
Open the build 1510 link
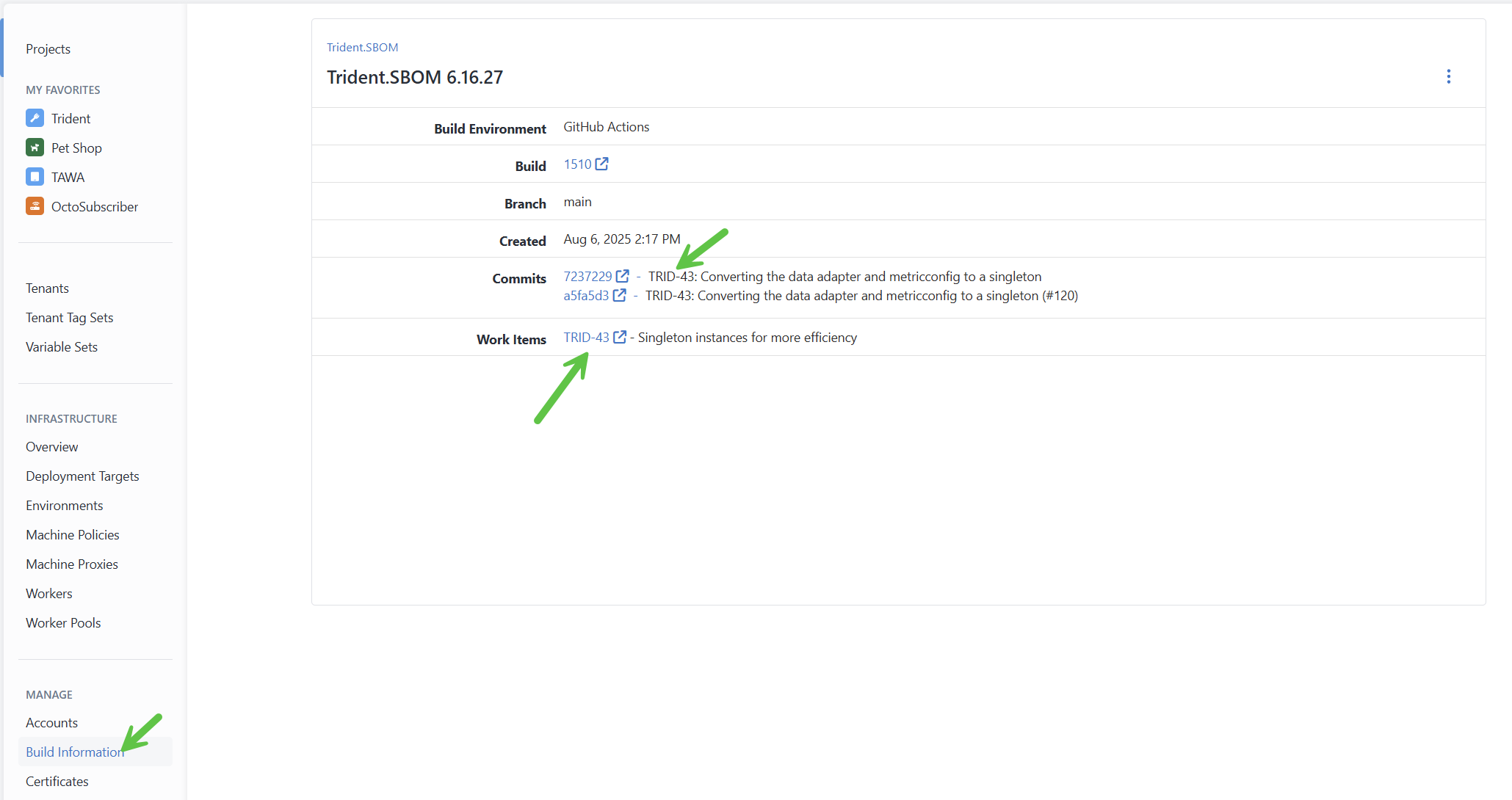(577, 164)
